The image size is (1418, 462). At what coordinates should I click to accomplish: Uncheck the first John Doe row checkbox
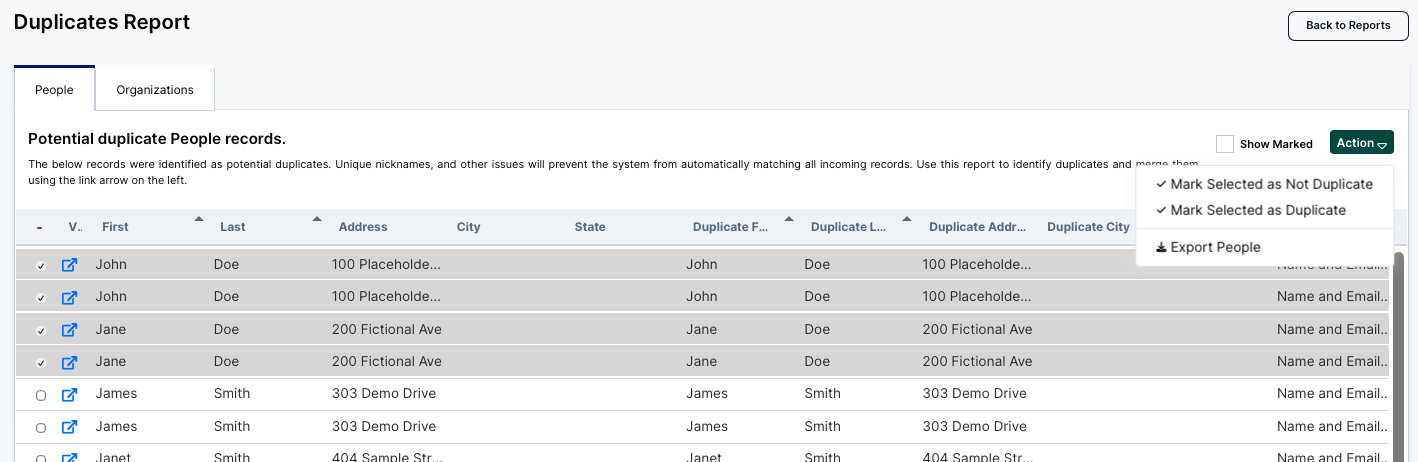coord(41,267)
